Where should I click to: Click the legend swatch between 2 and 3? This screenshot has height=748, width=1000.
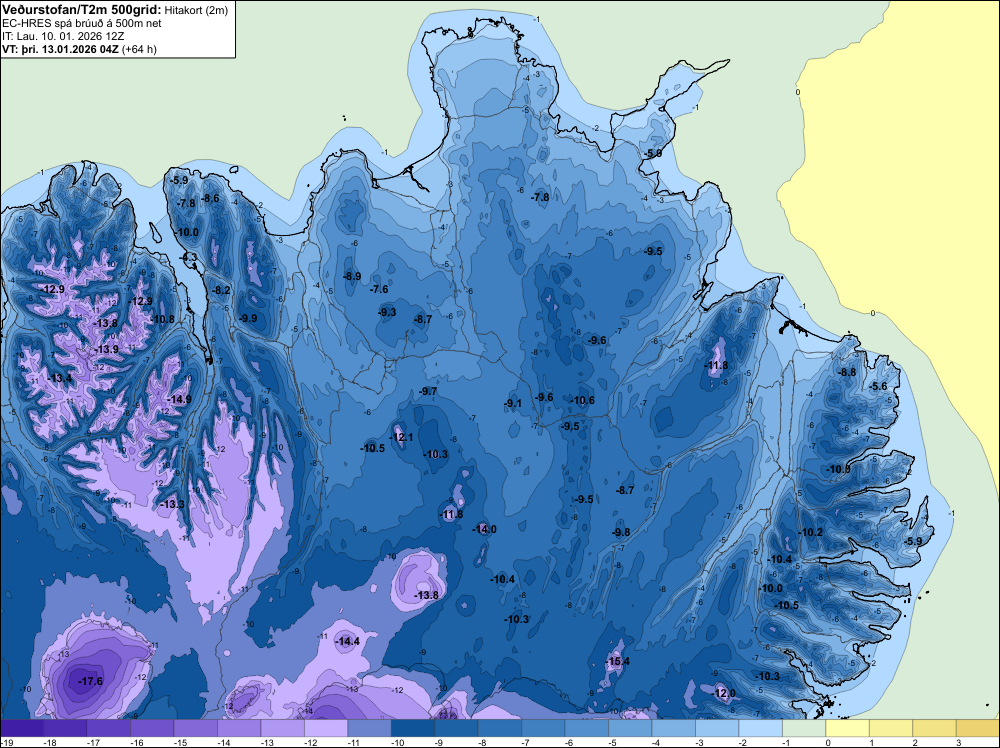click(934, 728)
